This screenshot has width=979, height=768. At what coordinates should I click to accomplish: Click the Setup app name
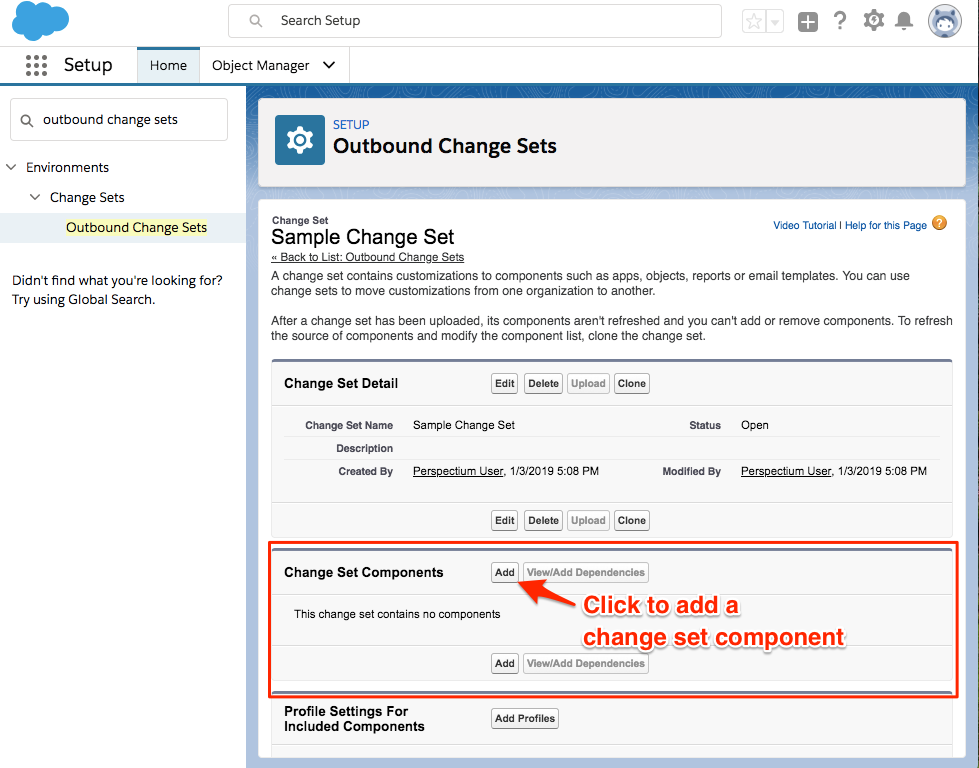[88, 65]
